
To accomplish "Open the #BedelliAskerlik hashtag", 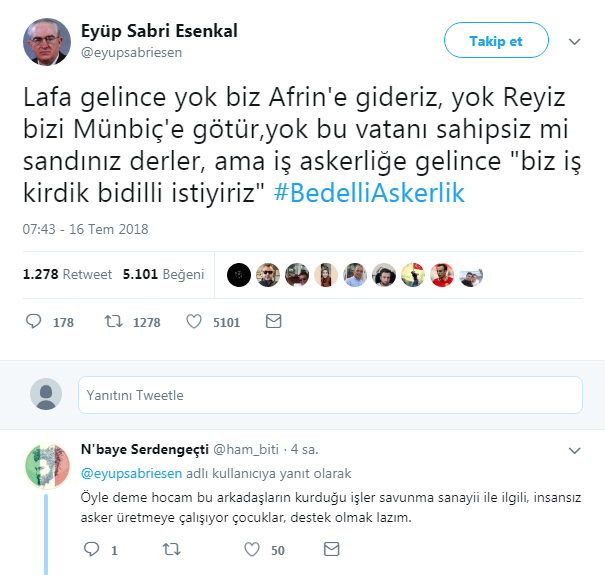I will pyautogui.click(x=369, y=193).
